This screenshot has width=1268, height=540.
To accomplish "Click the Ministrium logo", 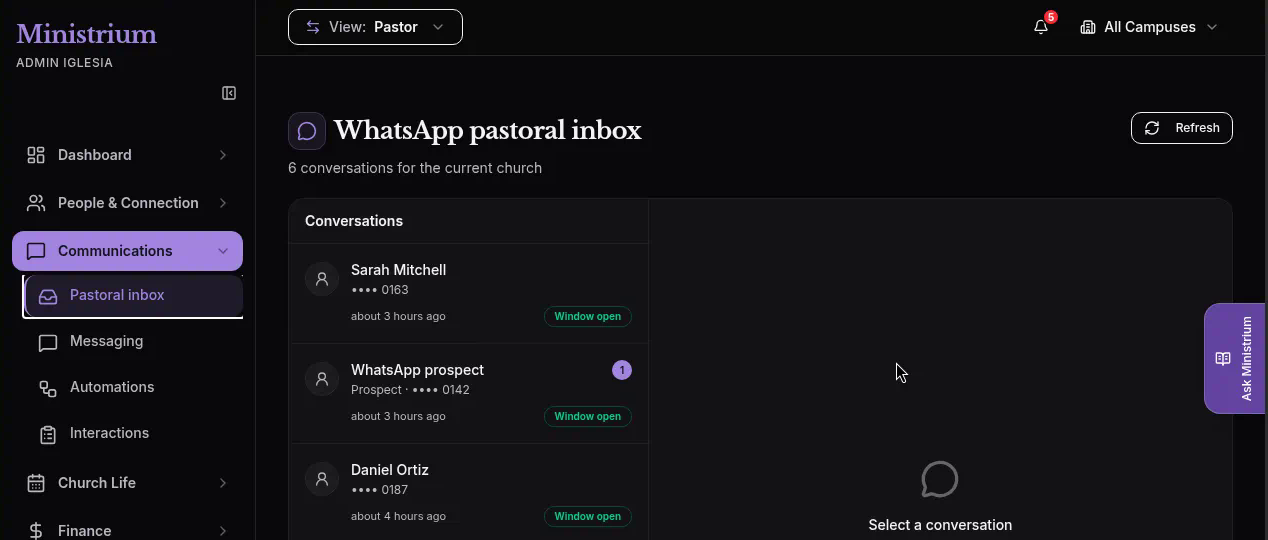I will click(x=86, y=34).
